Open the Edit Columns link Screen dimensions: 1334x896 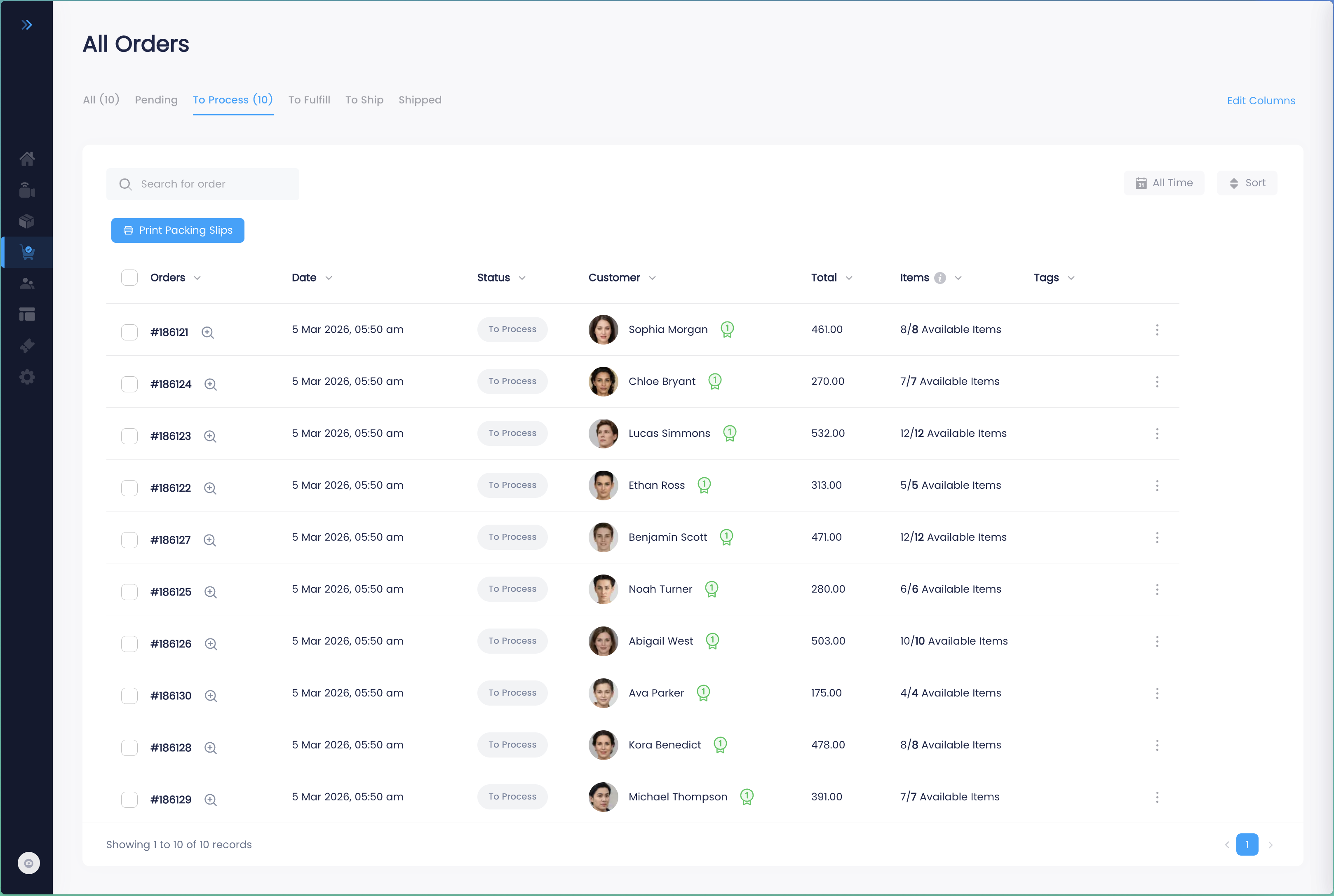pyautogui.click(x=1260, y=101)
